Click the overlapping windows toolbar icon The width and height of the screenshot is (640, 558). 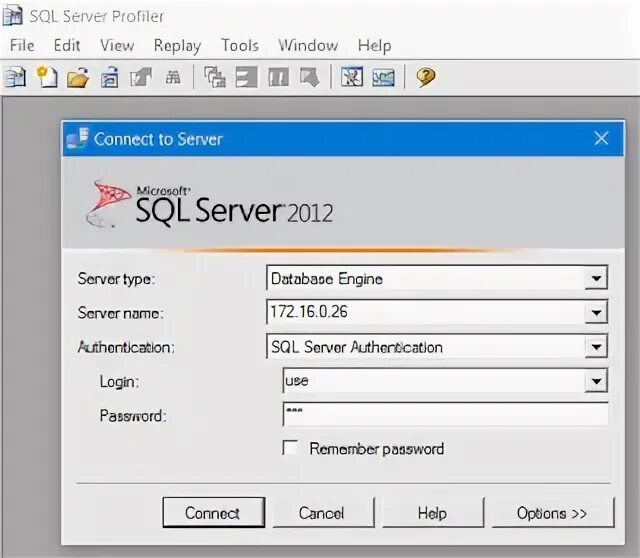215,77
